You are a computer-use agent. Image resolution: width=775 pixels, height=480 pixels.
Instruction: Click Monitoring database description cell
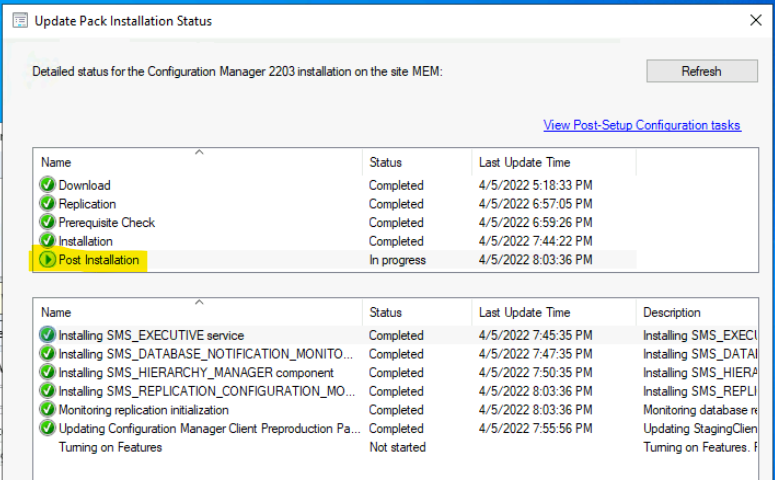point(700,410)
